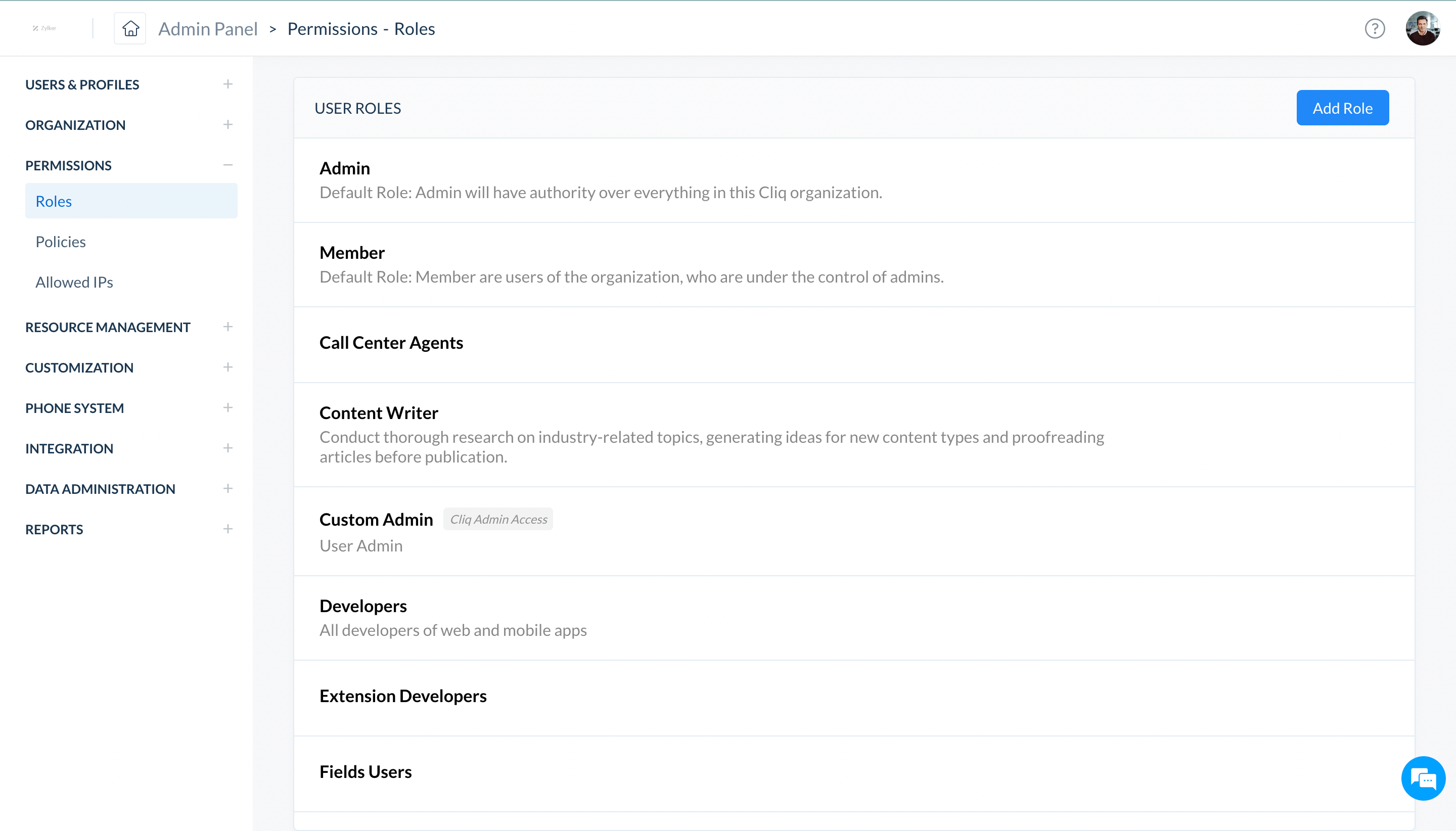Open the Allowed IPs section
This screenshot has height=831, width=1456.
(x=74, y=281)
